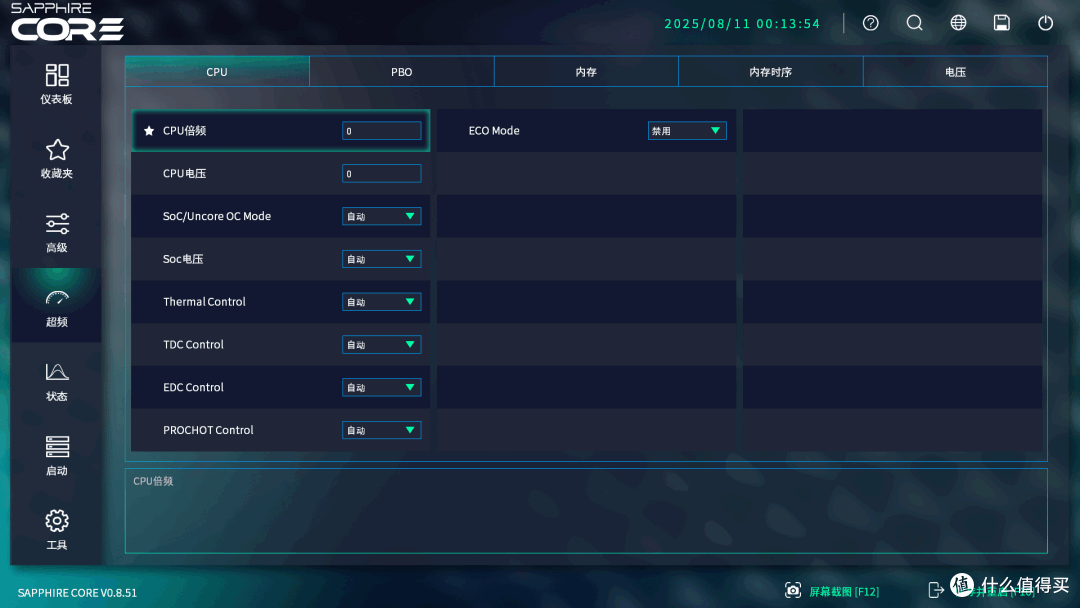Click the exit icon at bottom right
Image resolution: width=1080 pixels, height=608 pixels.
[936, 590]
